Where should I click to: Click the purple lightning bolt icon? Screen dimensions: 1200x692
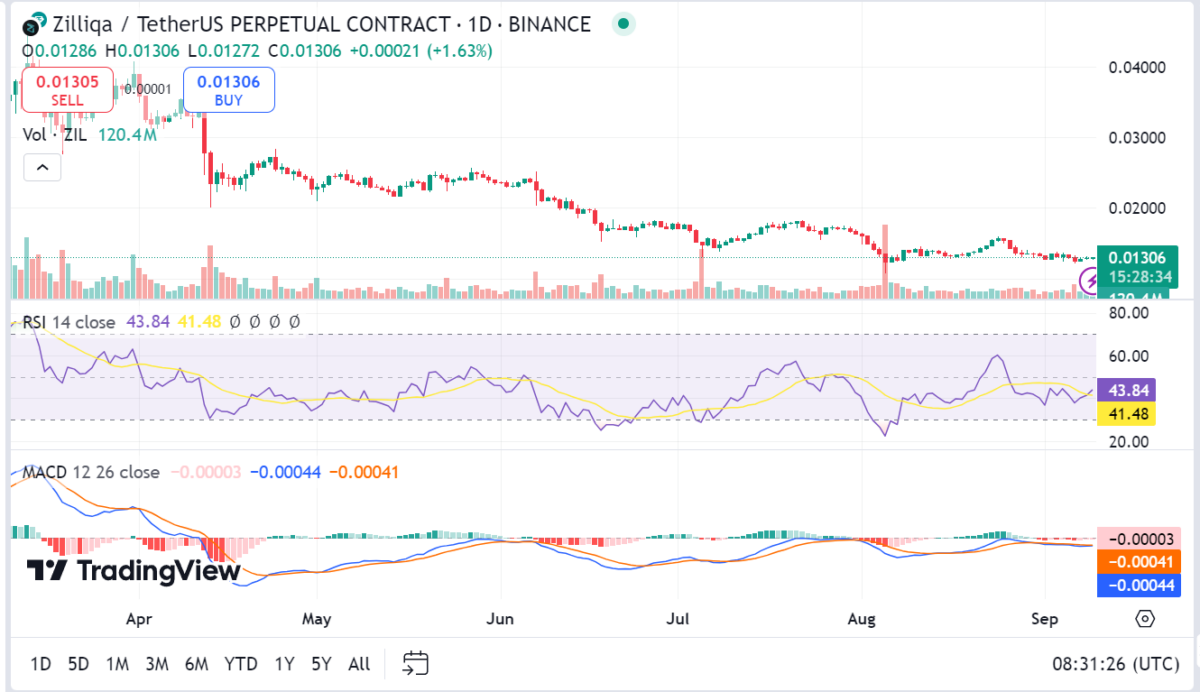1088,279
